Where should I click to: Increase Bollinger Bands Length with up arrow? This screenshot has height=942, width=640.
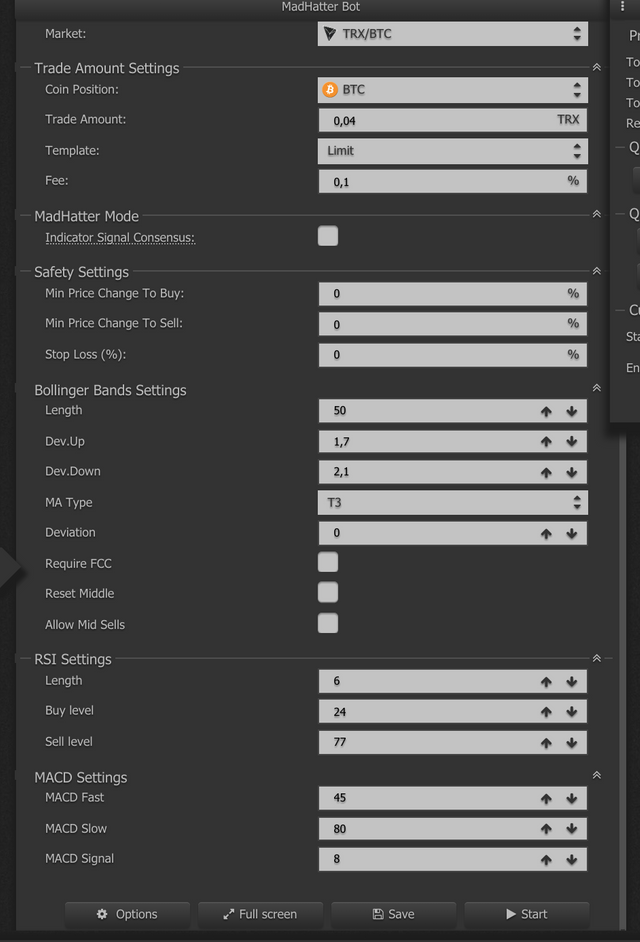tap(546, 412)
